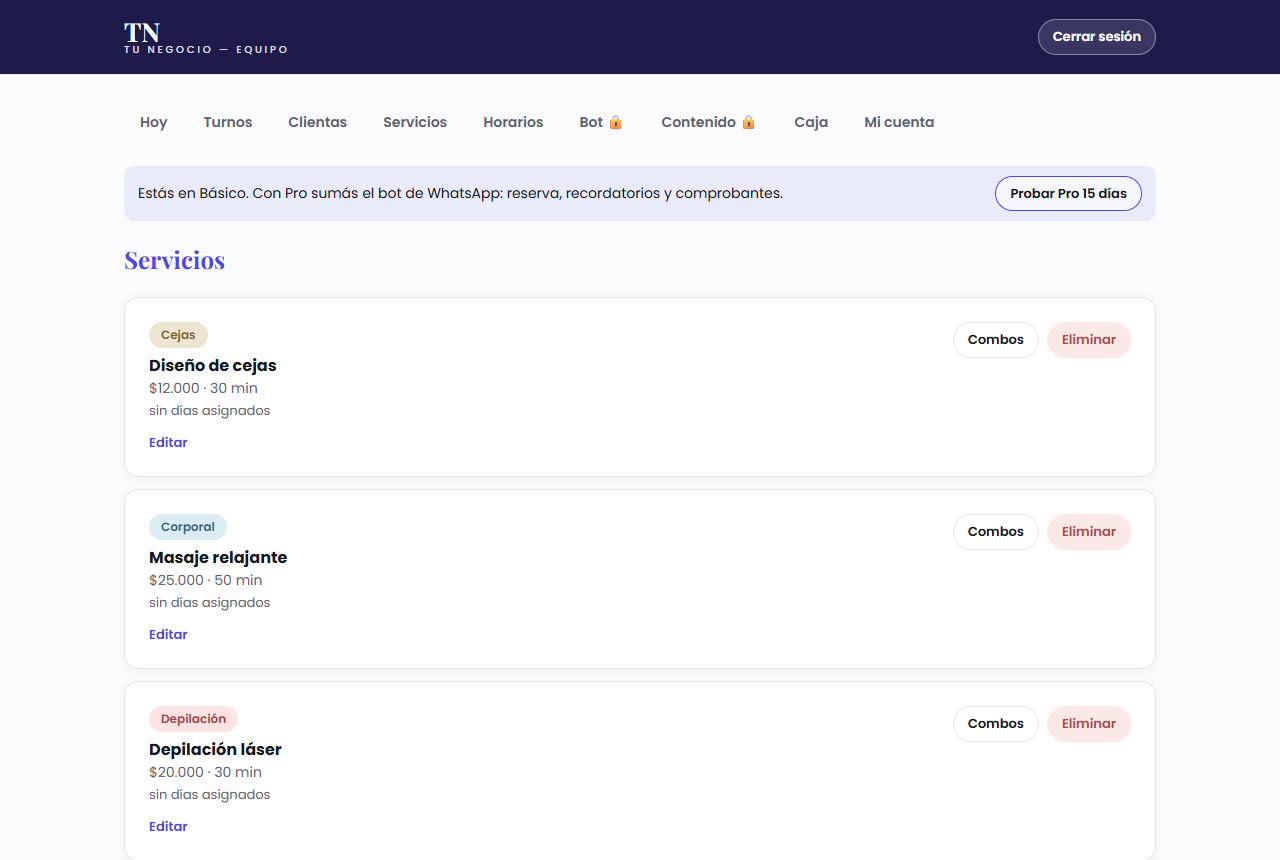Open the locked Bot tab
This screenshot has width=1280, height=860.
pyautogui.click(x=601, y=122)
